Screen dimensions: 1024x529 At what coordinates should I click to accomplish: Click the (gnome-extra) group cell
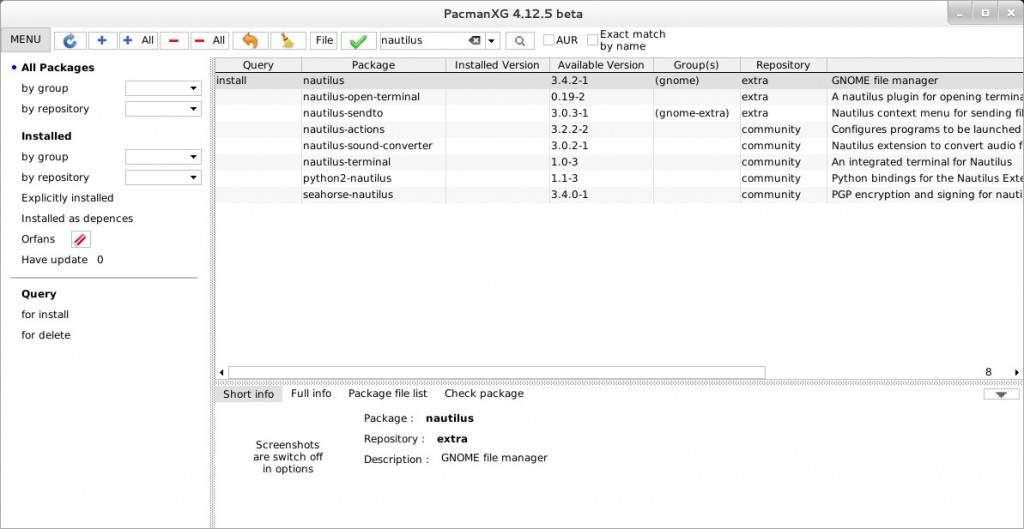696,113
